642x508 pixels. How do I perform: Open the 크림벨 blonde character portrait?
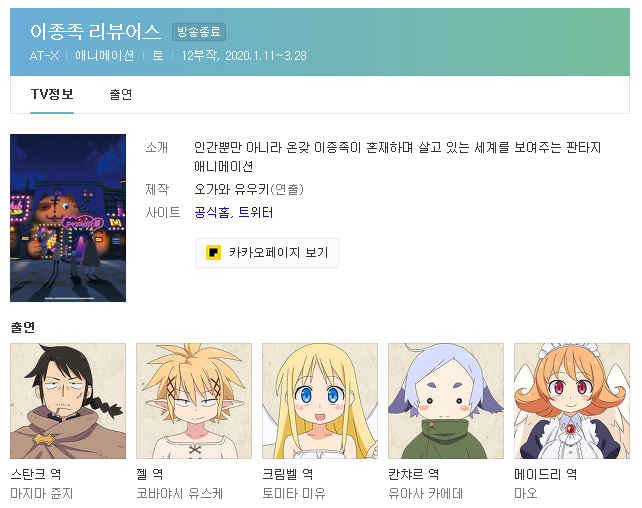click(x=320, y=401)
